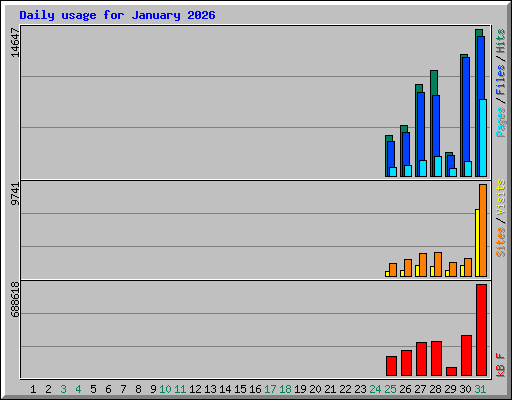The width and height of the screenshot is (512, 400).
Task: Select green weekend day label "3"
Action: (x=63, y=389)
